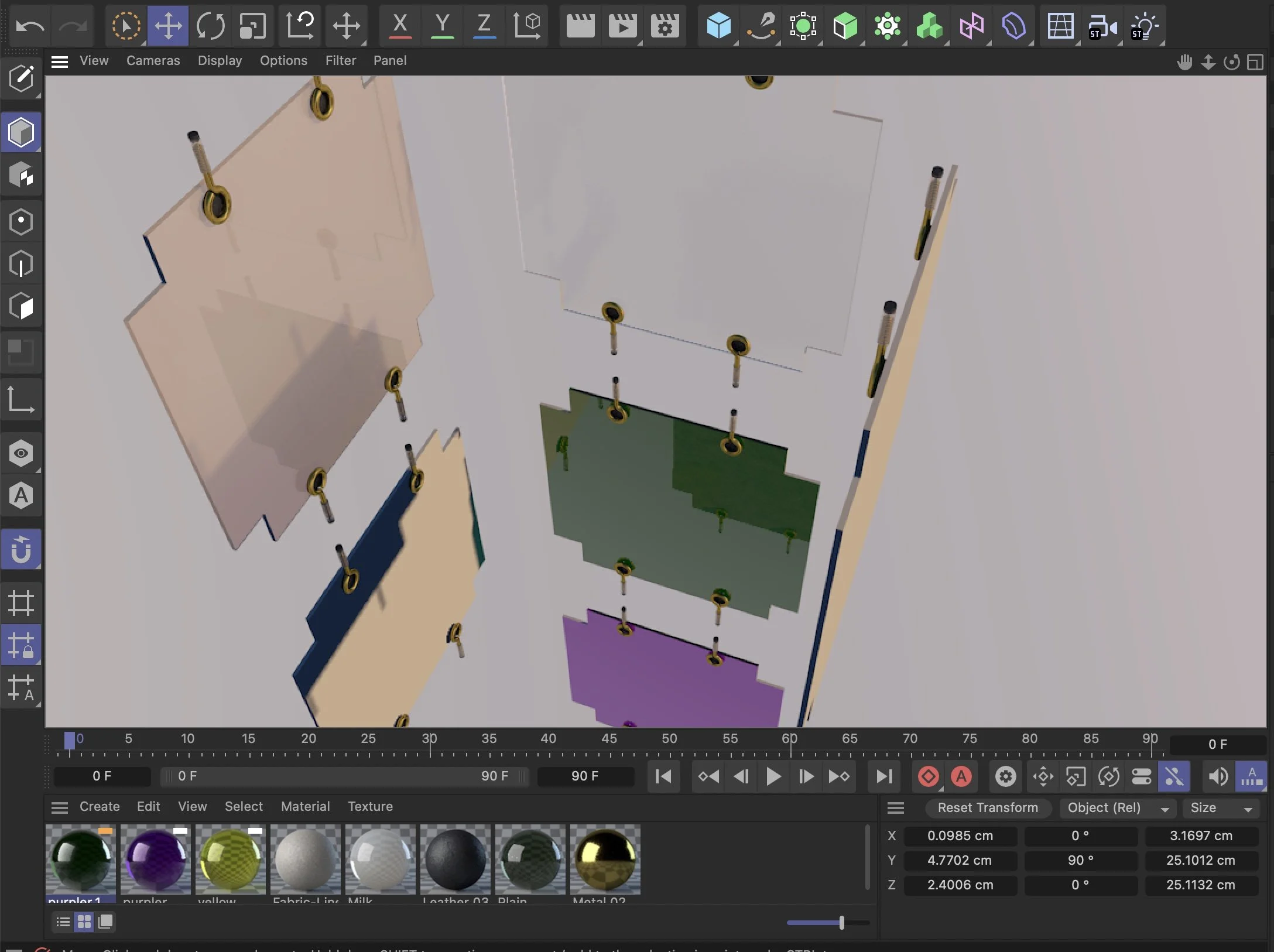
Task: Toggle Enable Snap magnet icon
Action: point(21,549)
